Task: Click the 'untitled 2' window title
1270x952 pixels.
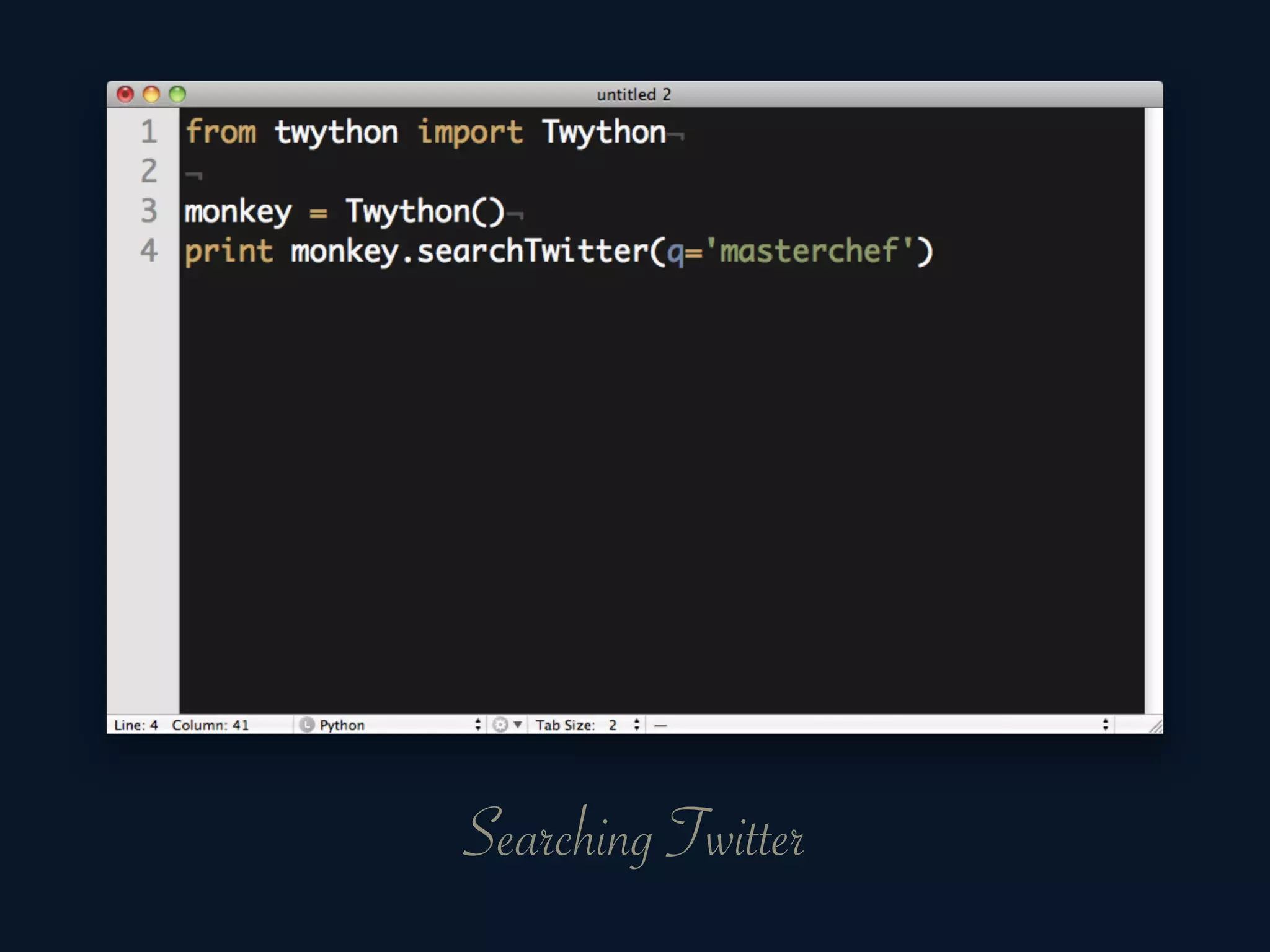Action: (633, 94)
